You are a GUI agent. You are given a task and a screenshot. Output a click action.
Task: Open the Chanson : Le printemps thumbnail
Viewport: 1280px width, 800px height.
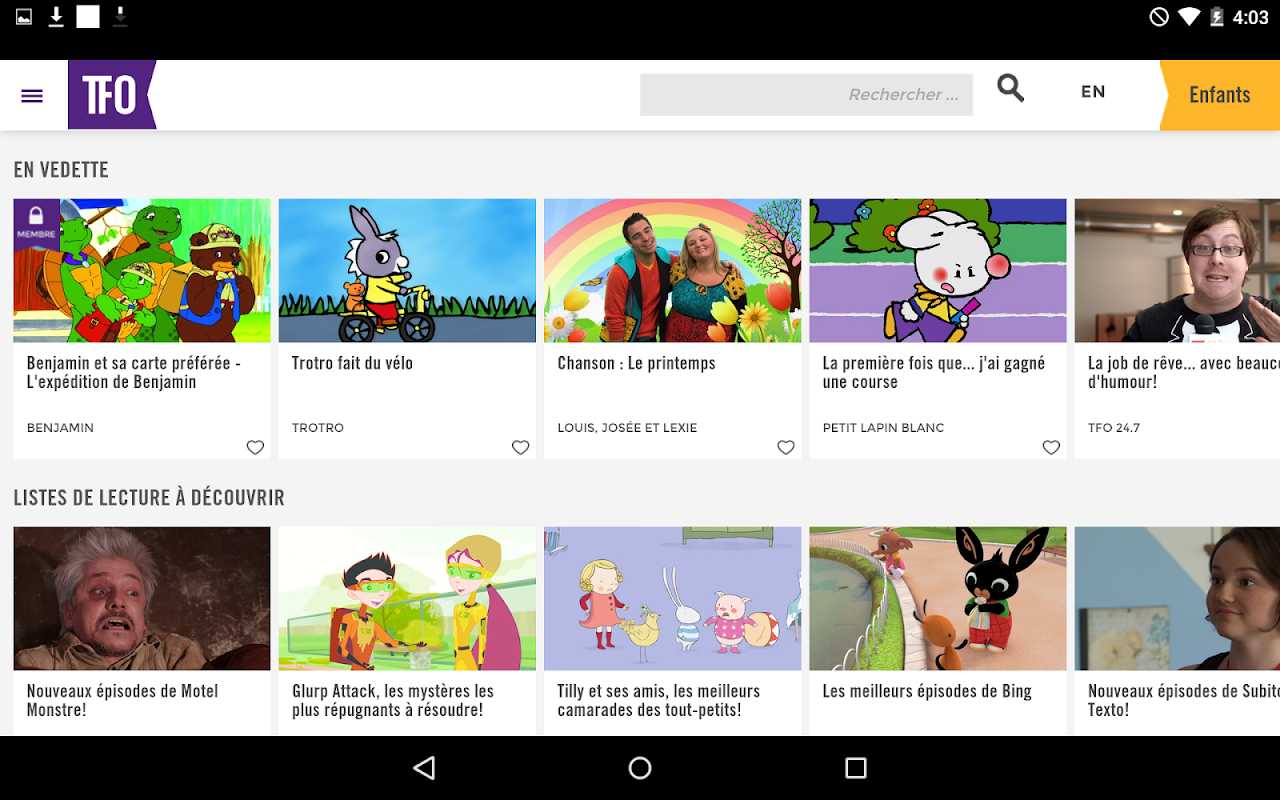click(673, 271)
